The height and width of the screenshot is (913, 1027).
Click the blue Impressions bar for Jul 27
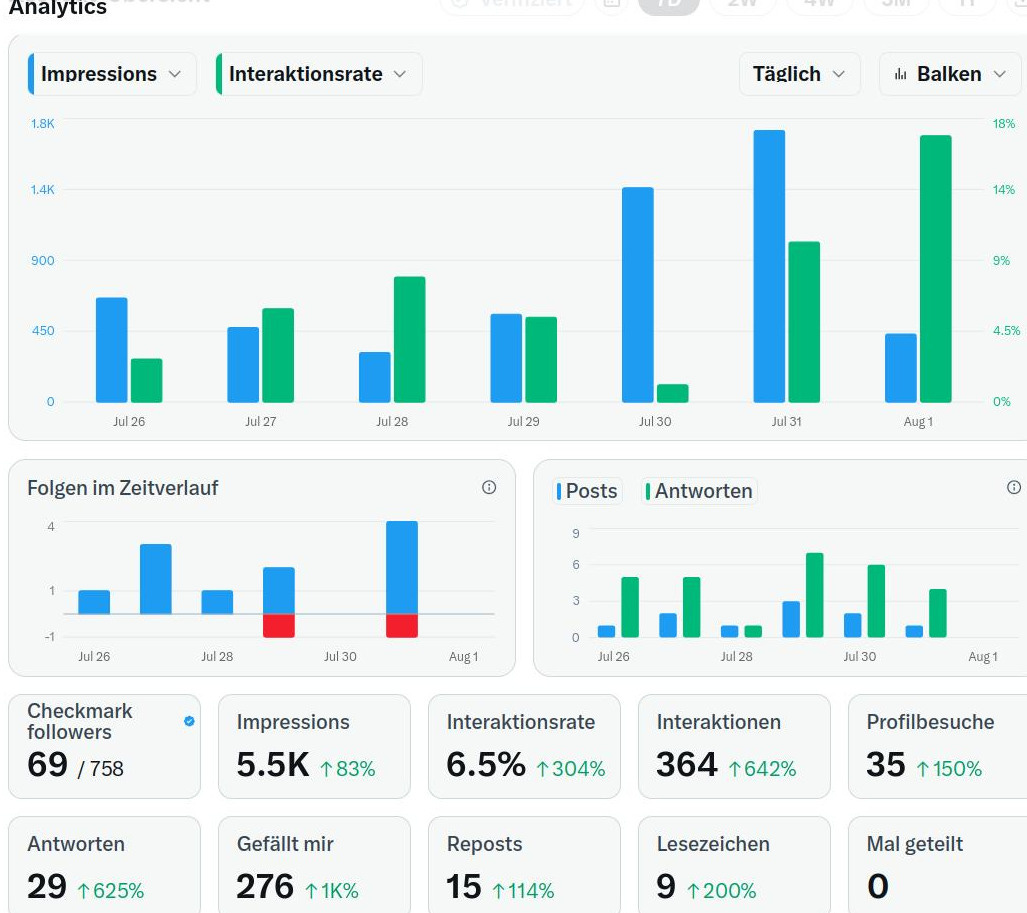click(x=243, y=365)
